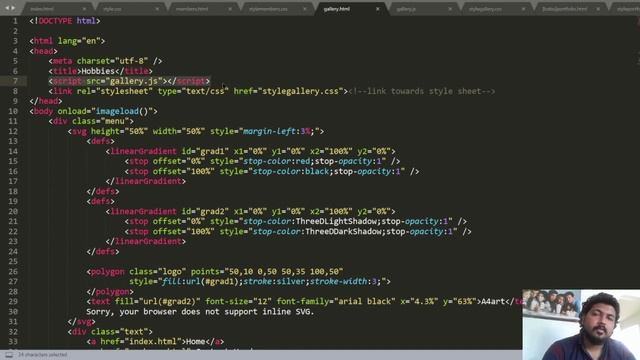Click the closing polygon tag
Image resolution: width=640 pixels, height=360 pixels.
(x=110, y=291)
